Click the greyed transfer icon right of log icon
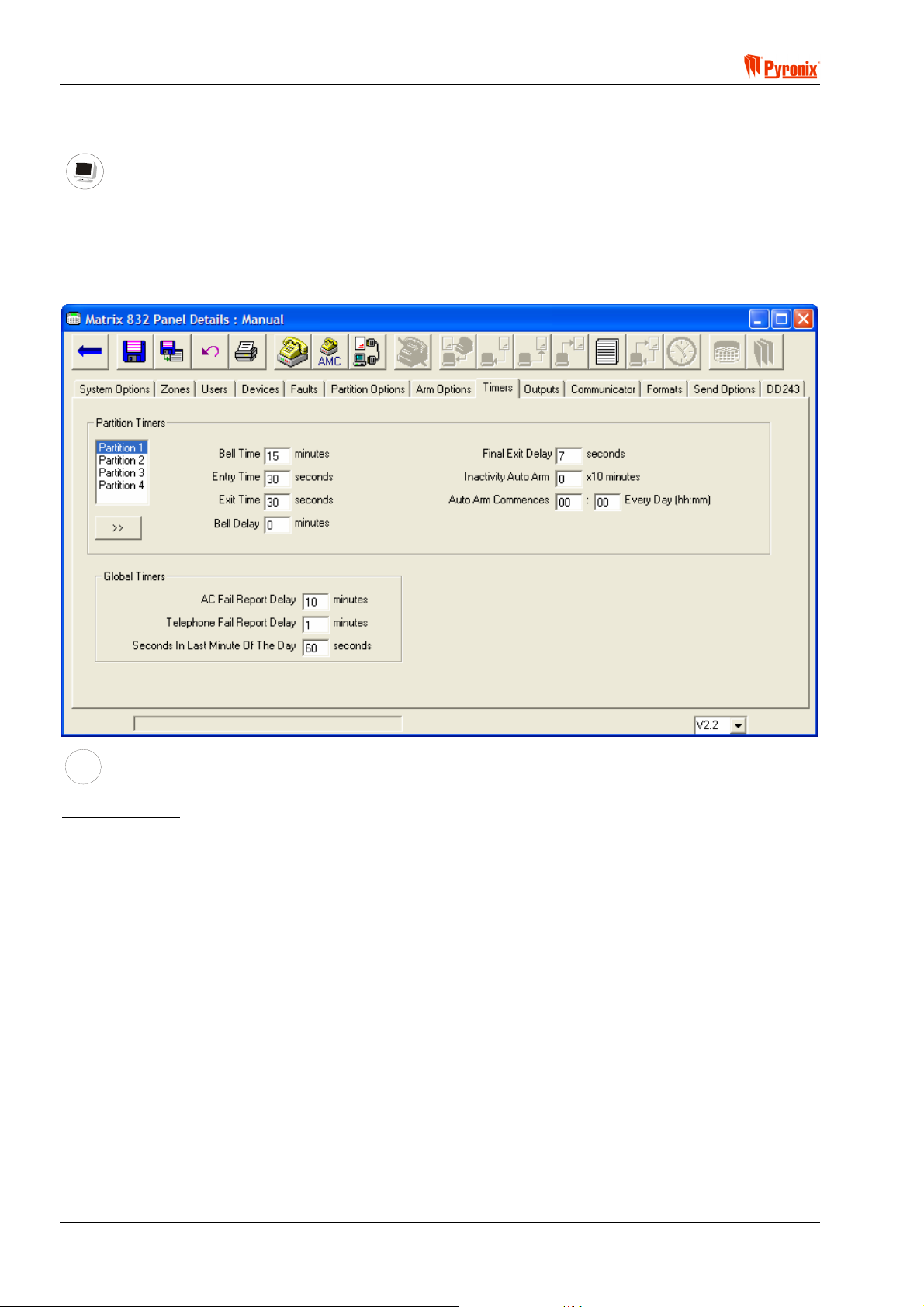 (x=645, y=352)
